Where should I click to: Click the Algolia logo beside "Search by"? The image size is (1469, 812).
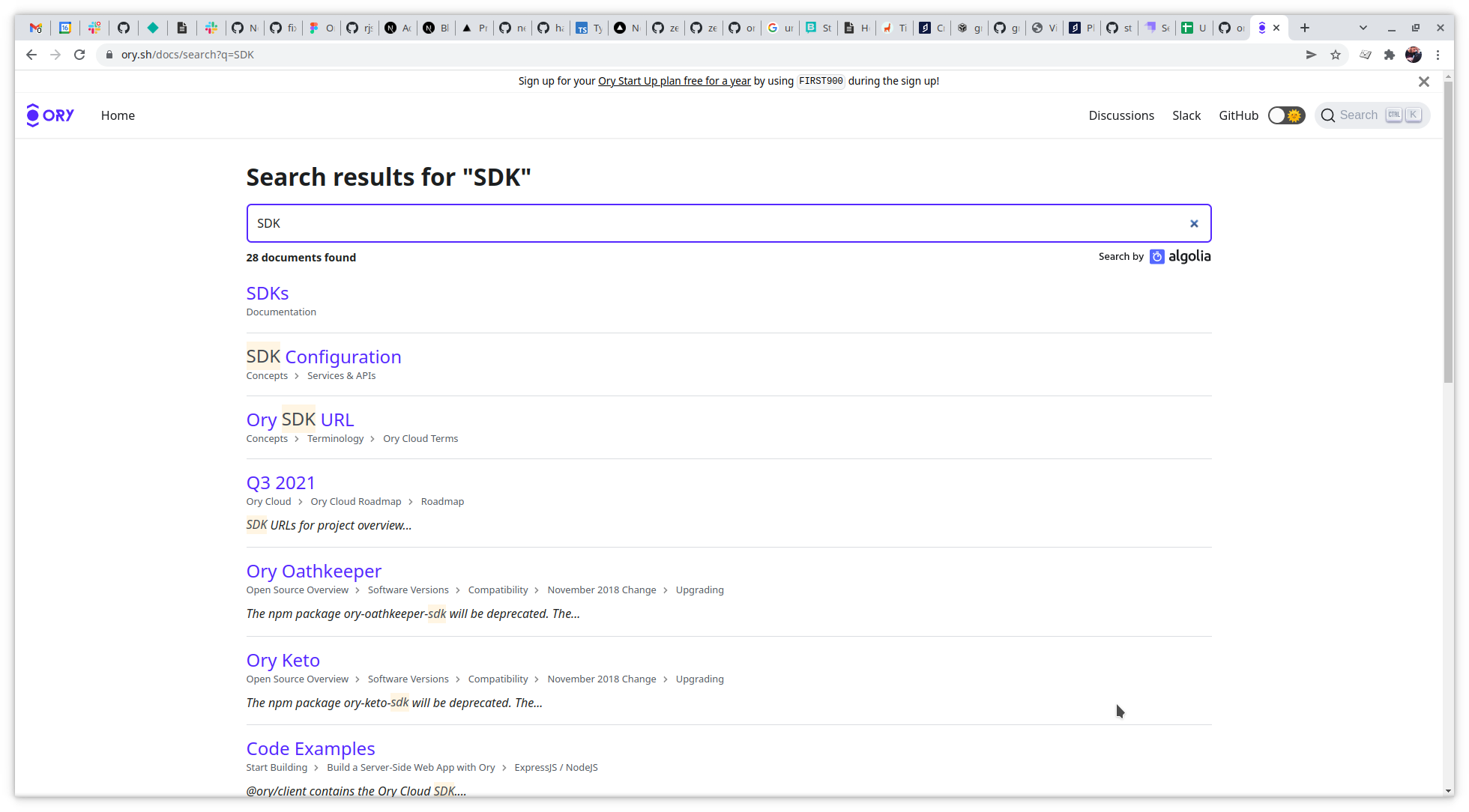pos(1180,256)
